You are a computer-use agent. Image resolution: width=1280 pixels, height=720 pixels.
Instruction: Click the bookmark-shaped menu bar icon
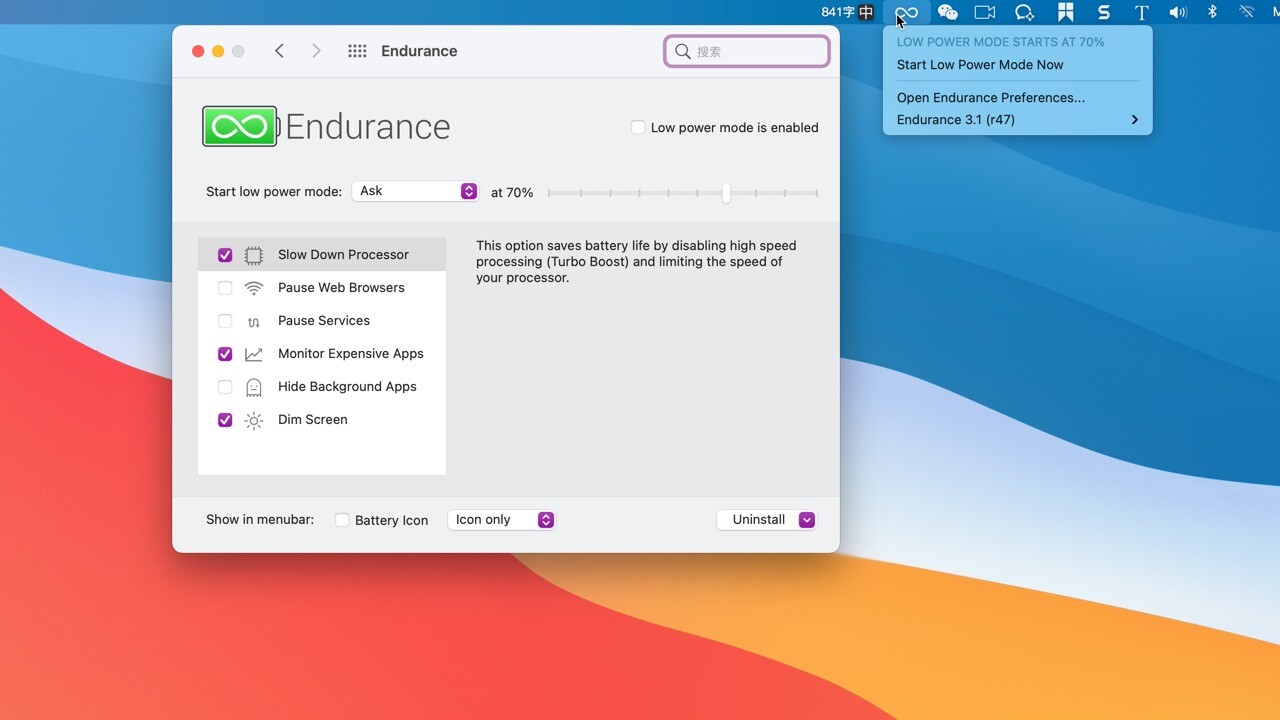tap(1065, 12)
